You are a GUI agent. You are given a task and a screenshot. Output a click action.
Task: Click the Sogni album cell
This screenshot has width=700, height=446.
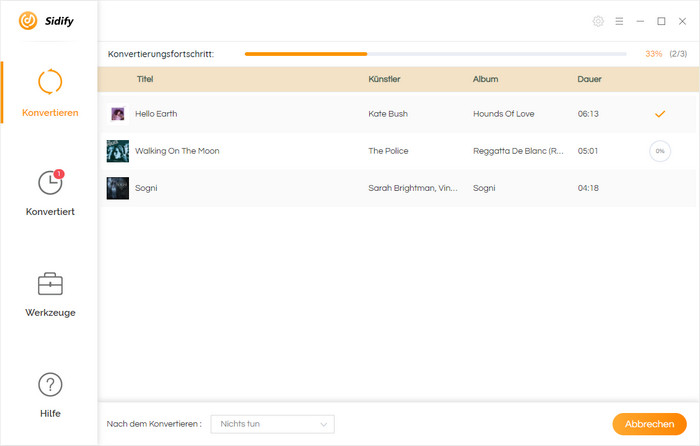pos(484,188)
